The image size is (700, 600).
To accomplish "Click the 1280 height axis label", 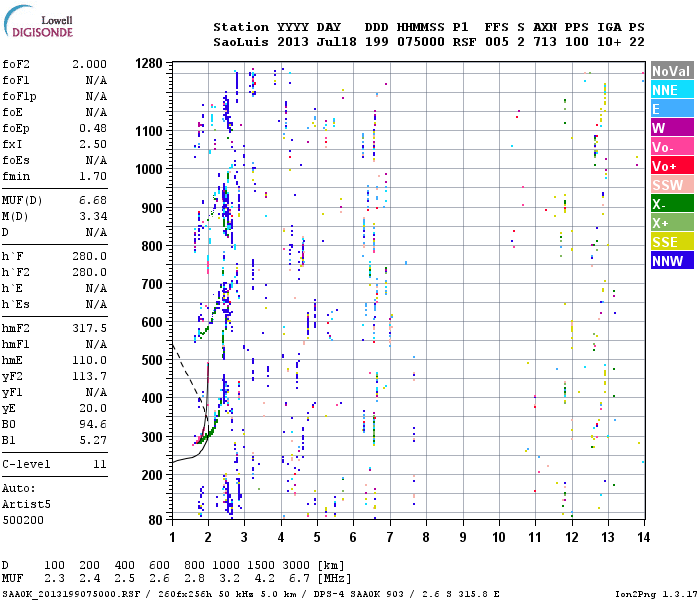I will [149, 63].
